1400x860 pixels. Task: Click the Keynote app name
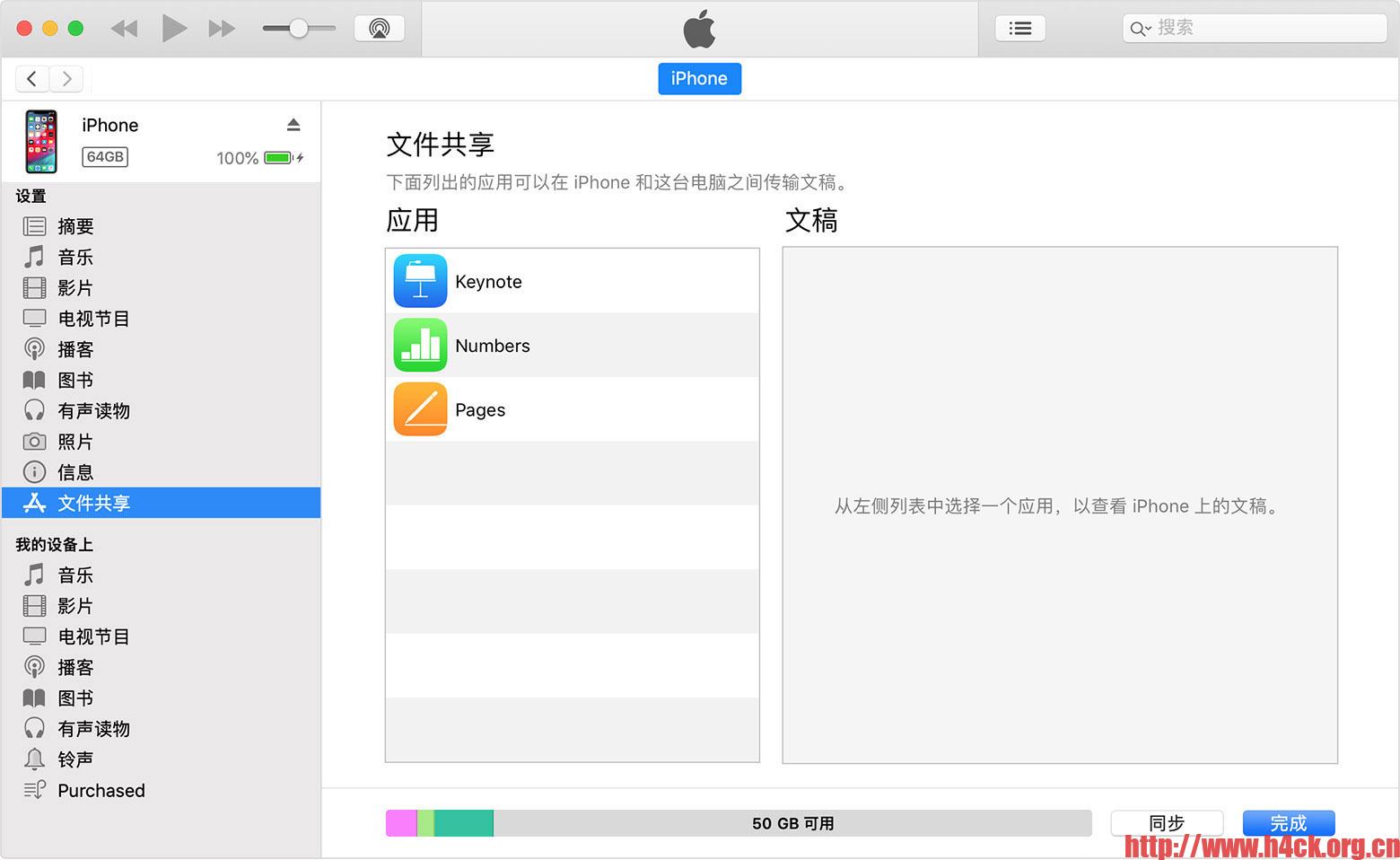488,282
